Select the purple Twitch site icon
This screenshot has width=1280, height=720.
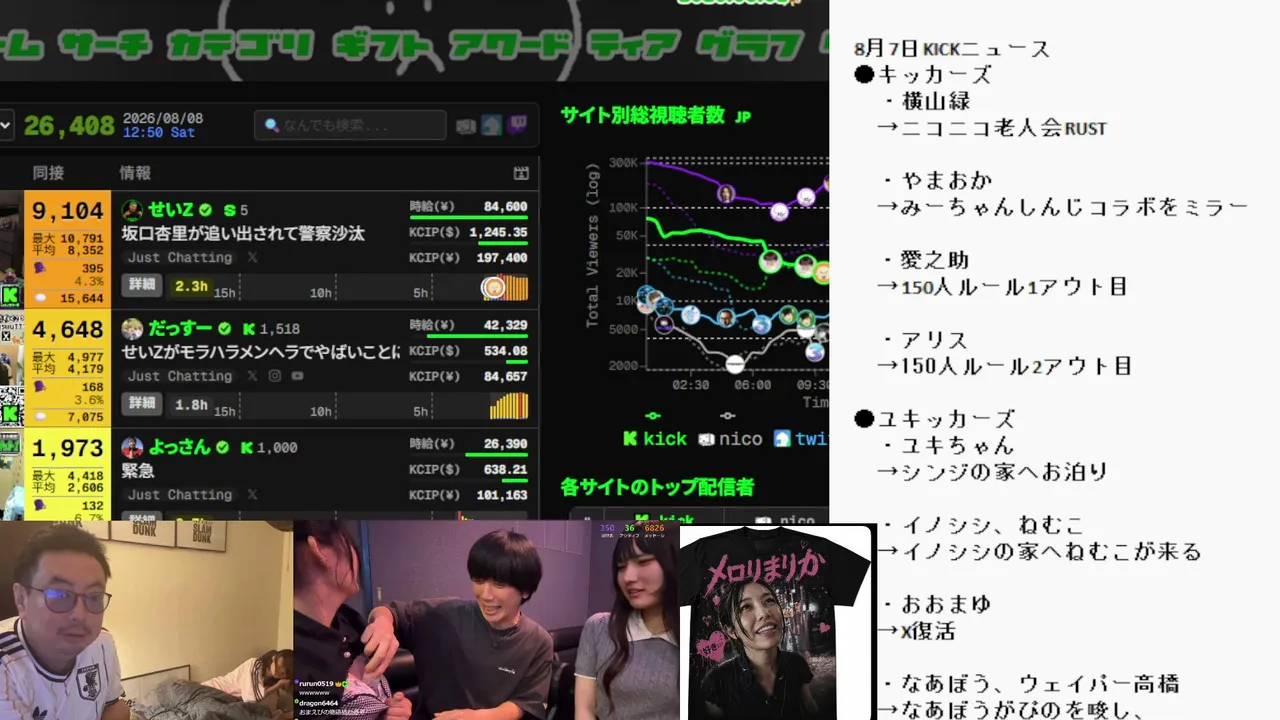(517, 126)
